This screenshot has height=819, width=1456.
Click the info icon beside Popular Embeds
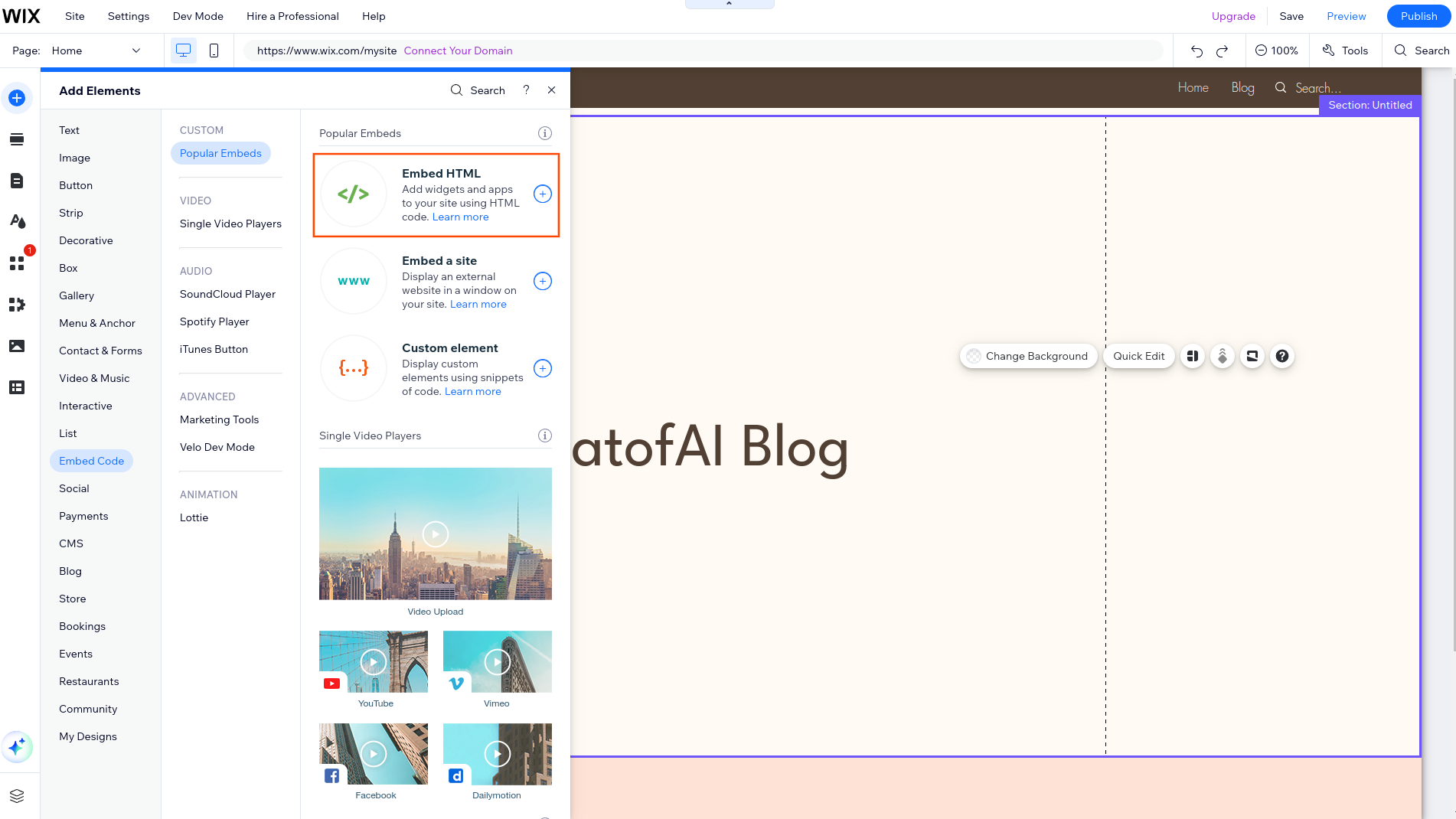[x=545, y=133]
